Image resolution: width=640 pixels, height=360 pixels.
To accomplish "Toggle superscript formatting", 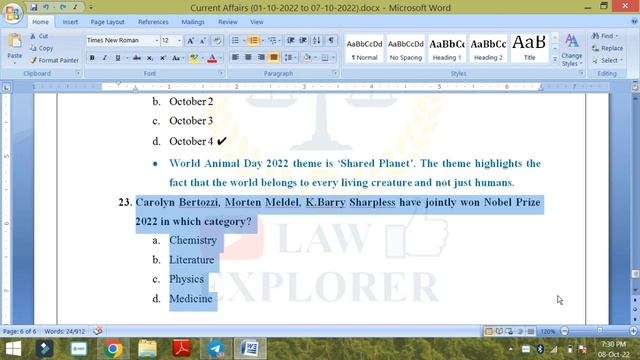I will (162, 58).
